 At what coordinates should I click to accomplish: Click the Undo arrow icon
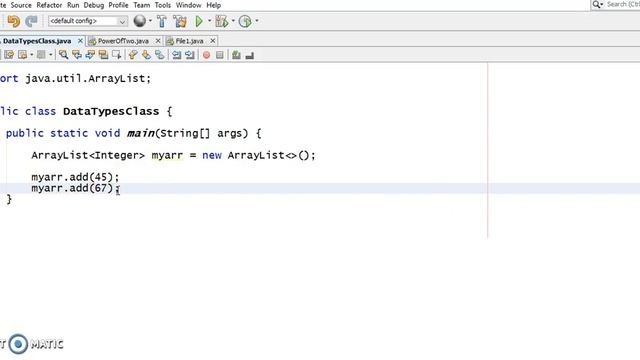click(13, 21)
